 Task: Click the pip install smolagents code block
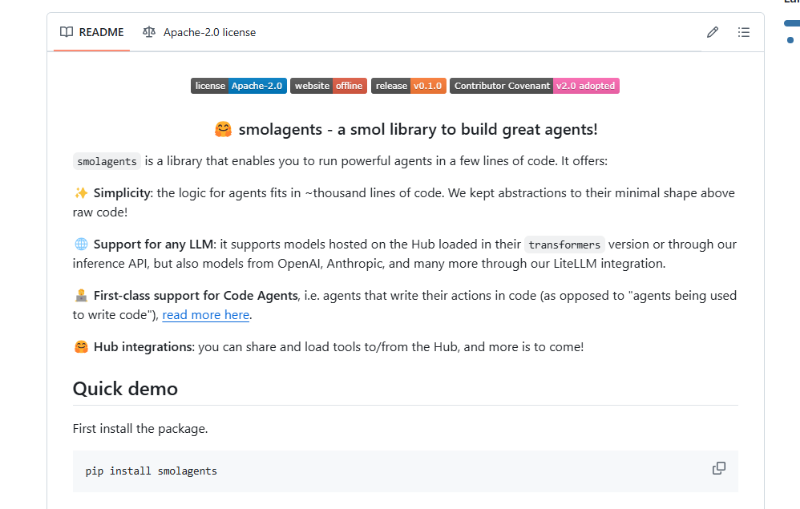405,471
